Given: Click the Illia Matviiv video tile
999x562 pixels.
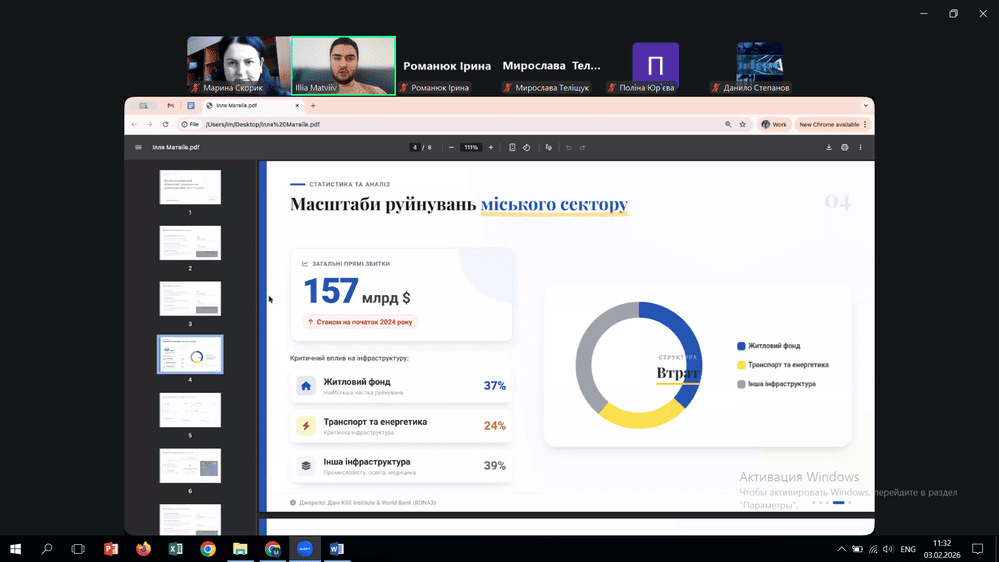Looking at the screenshot, I should [x=343, y=66].
